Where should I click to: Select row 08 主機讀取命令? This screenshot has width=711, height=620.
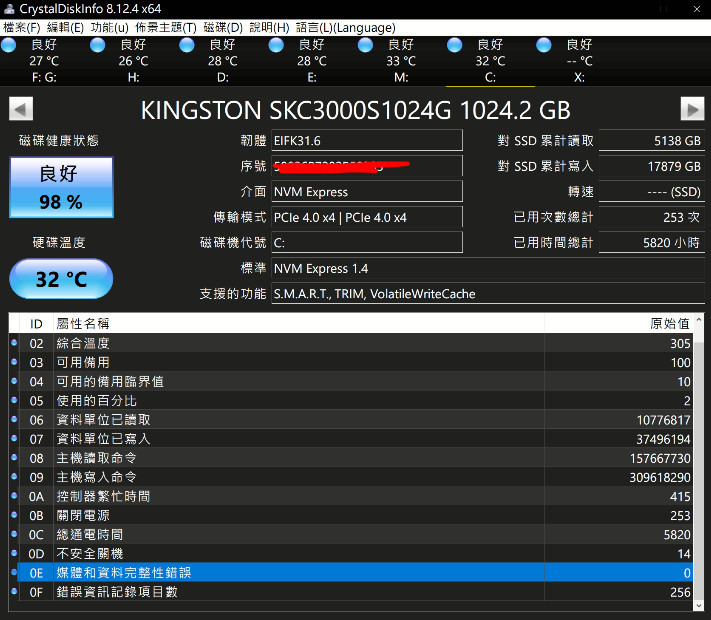point(350,458)
